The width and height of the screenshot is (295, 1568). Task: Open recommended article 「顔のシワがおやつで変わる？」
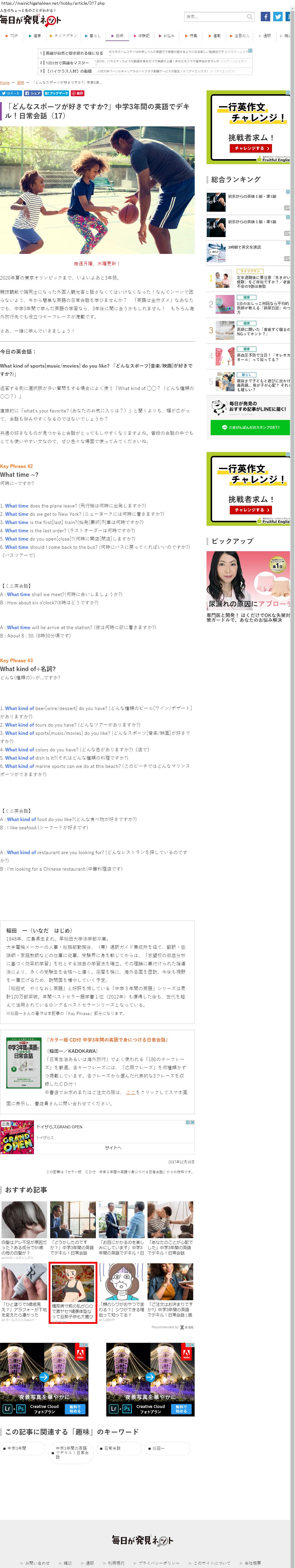click(122, 1293)
